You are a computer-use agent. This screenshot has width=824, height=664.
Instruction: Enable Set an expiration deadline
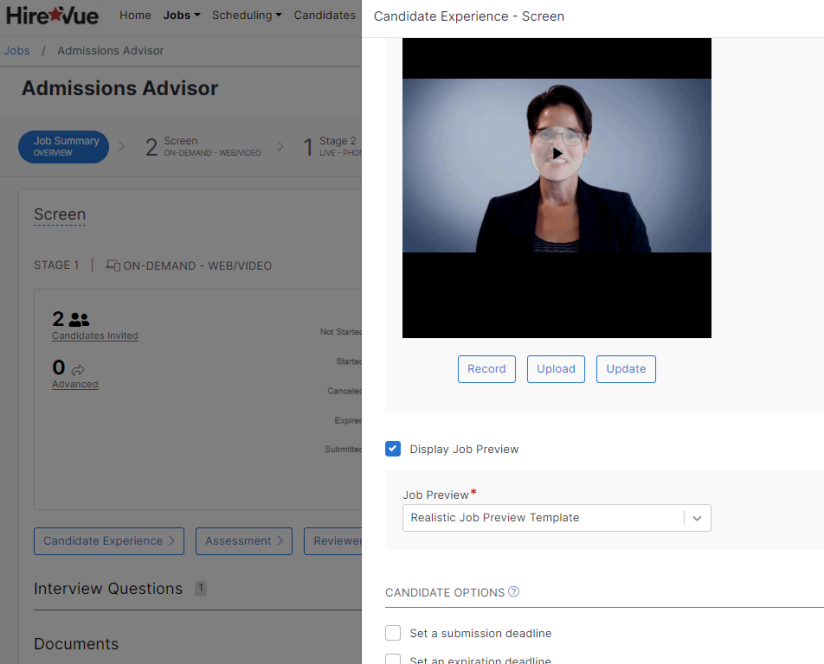pyautogui.click(x=393, y=659)
